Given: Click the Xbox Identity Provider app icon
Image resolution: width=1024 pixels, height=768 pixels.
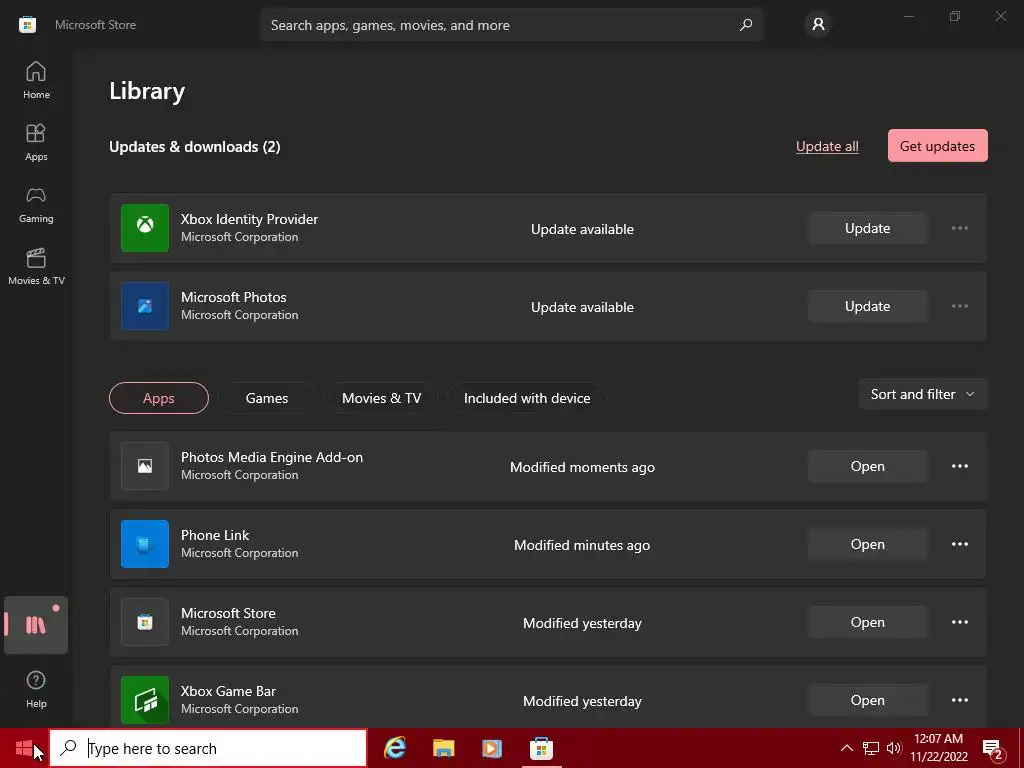Looking at the screenshot, I should [145, 228].
